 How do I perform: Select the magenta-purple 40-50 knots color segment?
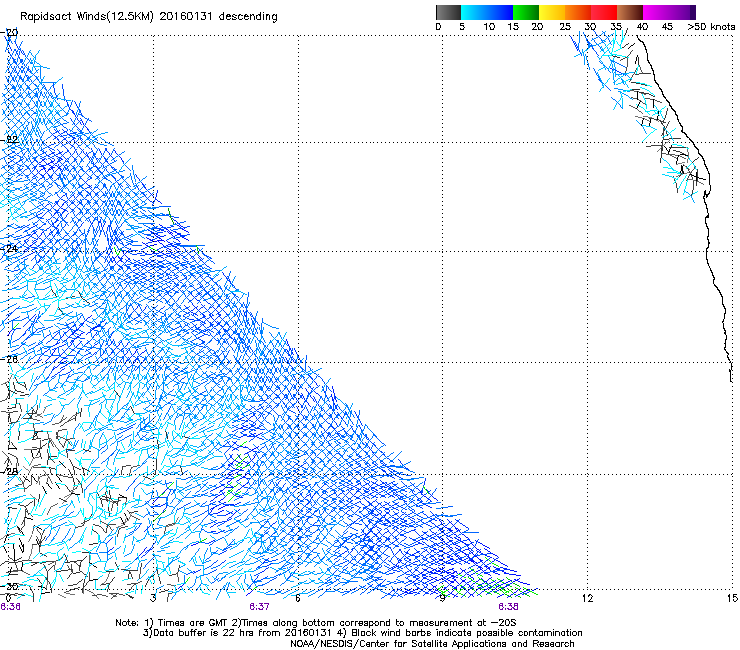(669, 12)
